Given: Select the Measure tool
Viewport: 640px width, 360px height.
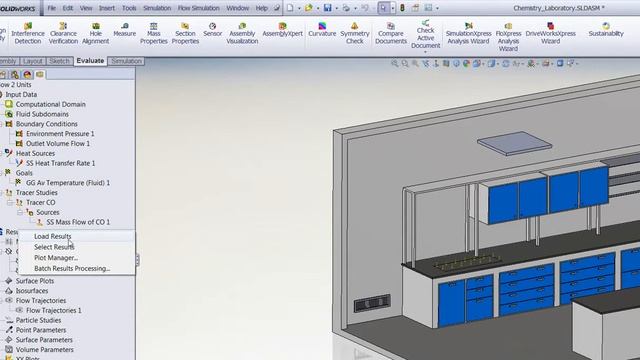Looking at the screenshot, I should (124, 30).
